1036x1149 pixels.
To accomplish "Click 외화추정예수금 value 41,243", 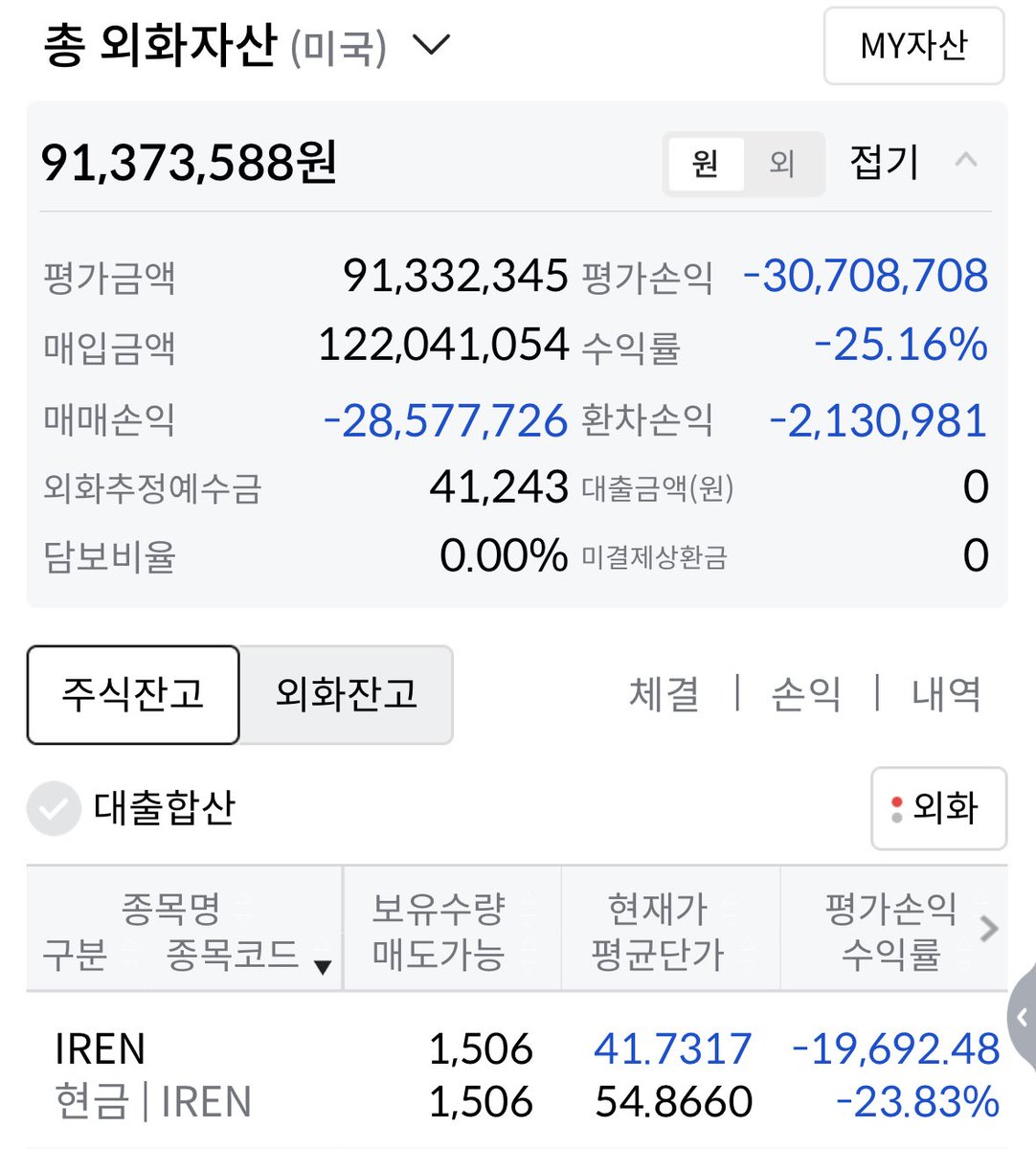I will coord(499,487).
